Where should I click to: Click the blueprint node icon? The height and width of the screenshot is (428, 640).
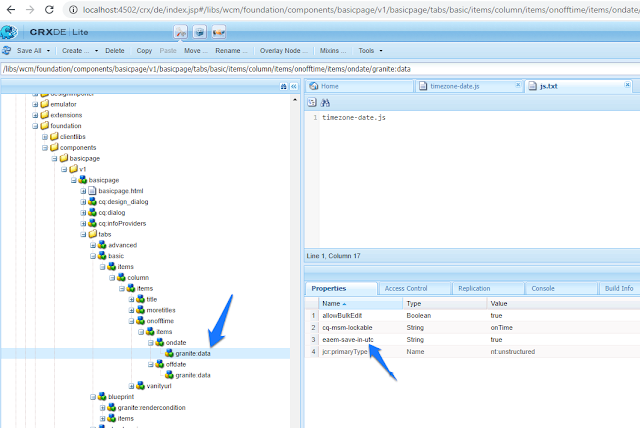(x=102, y=396)
